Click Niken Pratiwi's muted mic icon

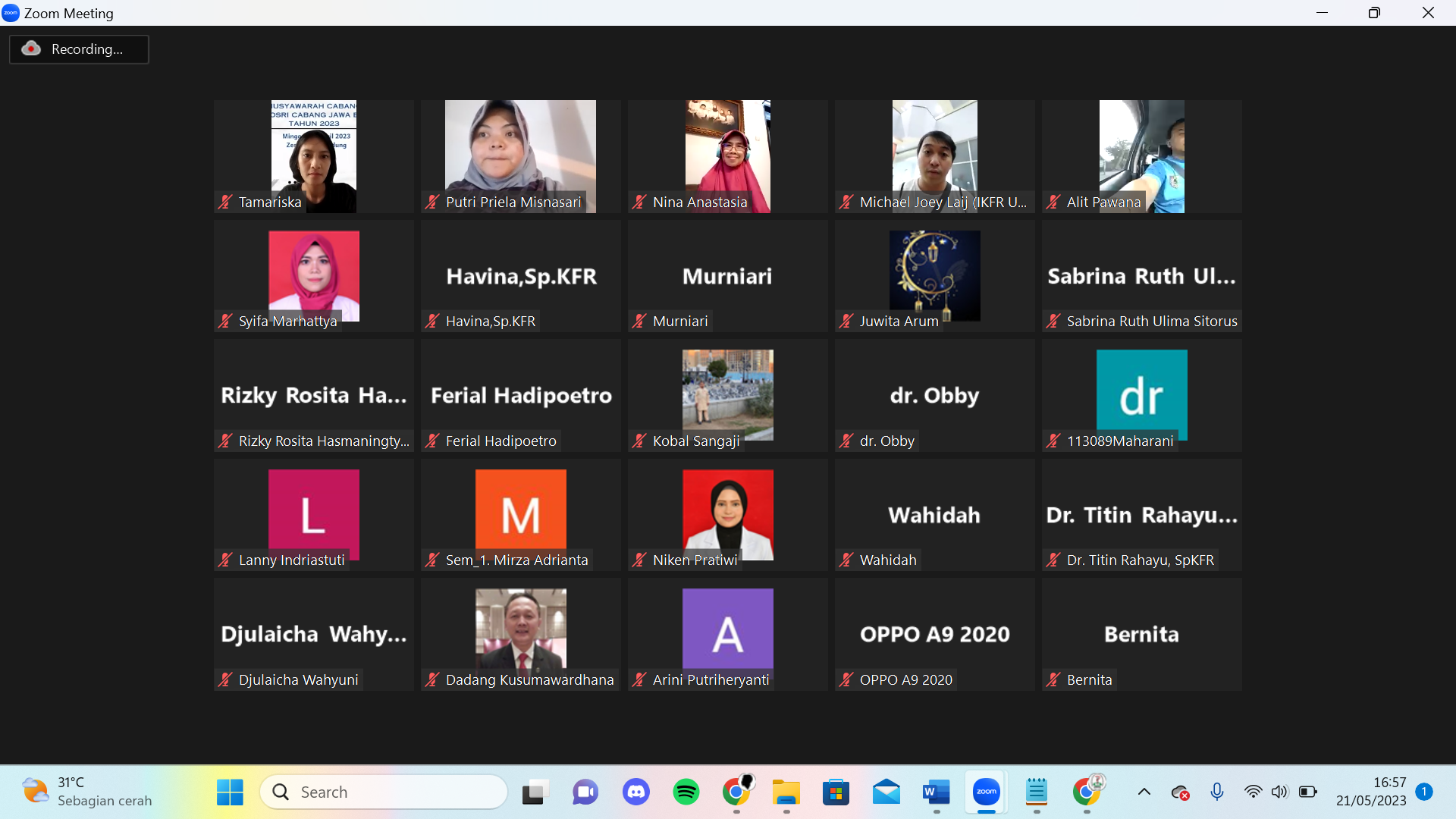coord(639,560)
